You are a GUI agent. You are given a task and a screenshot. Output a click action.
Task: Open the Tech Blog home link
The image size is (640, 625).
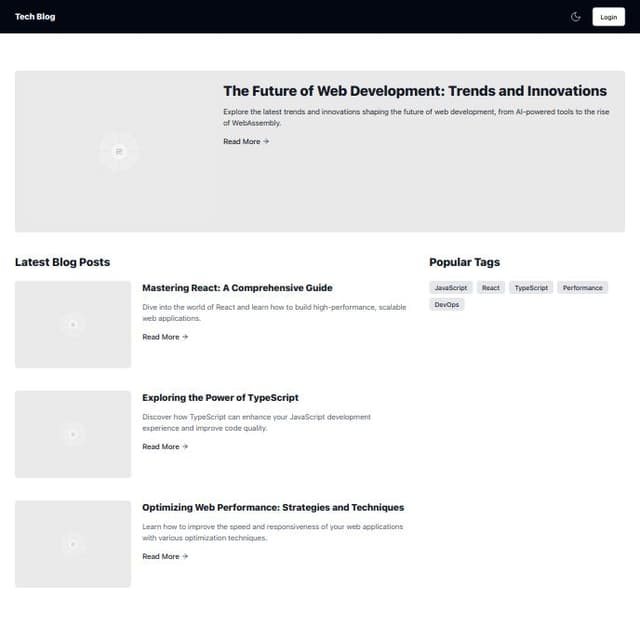[x=35, y=17]
